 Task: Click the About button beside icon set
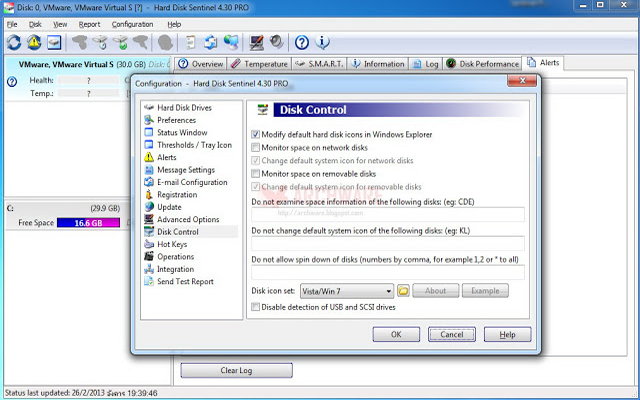tap(436, 291)
